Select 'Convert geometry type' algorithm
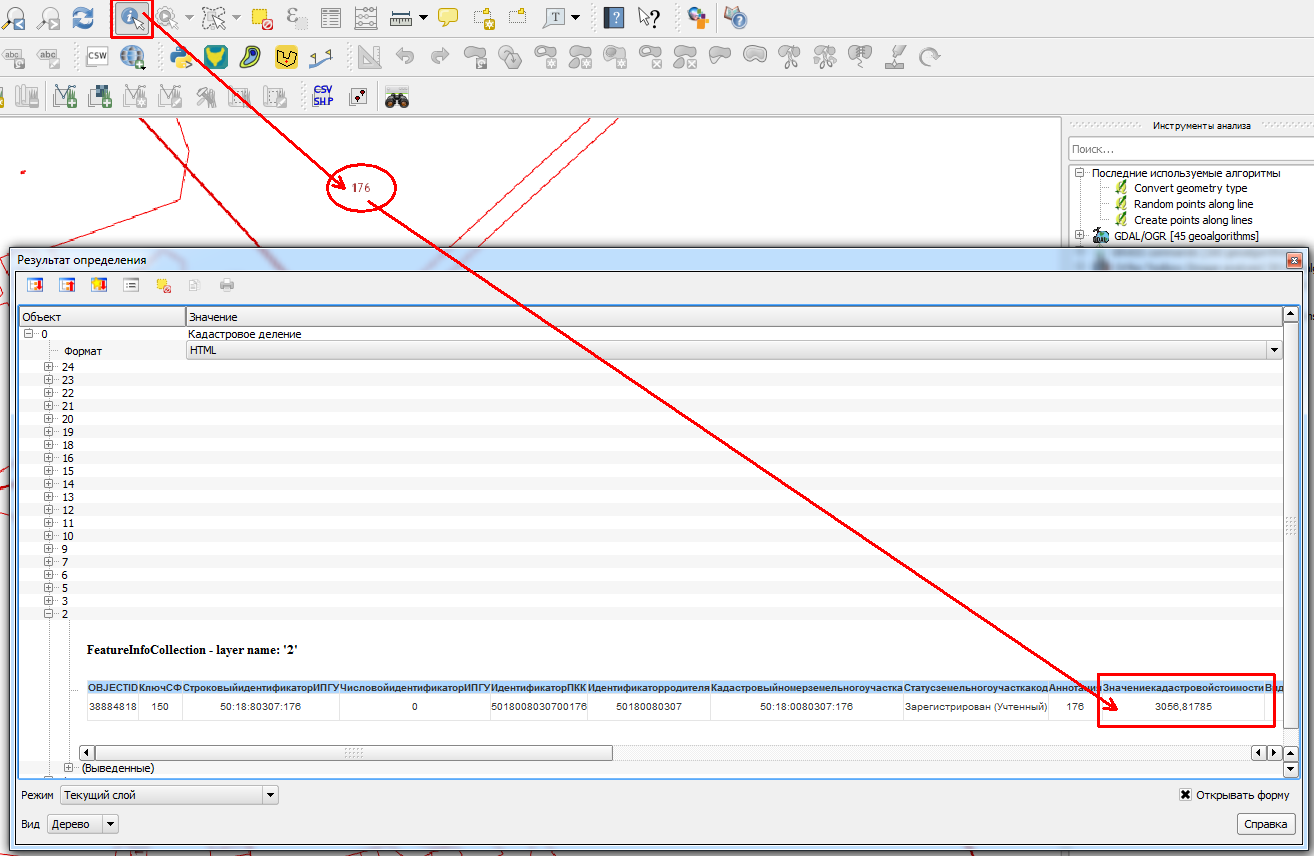This screenshot has width=1314, height=856. (1190, 188)
